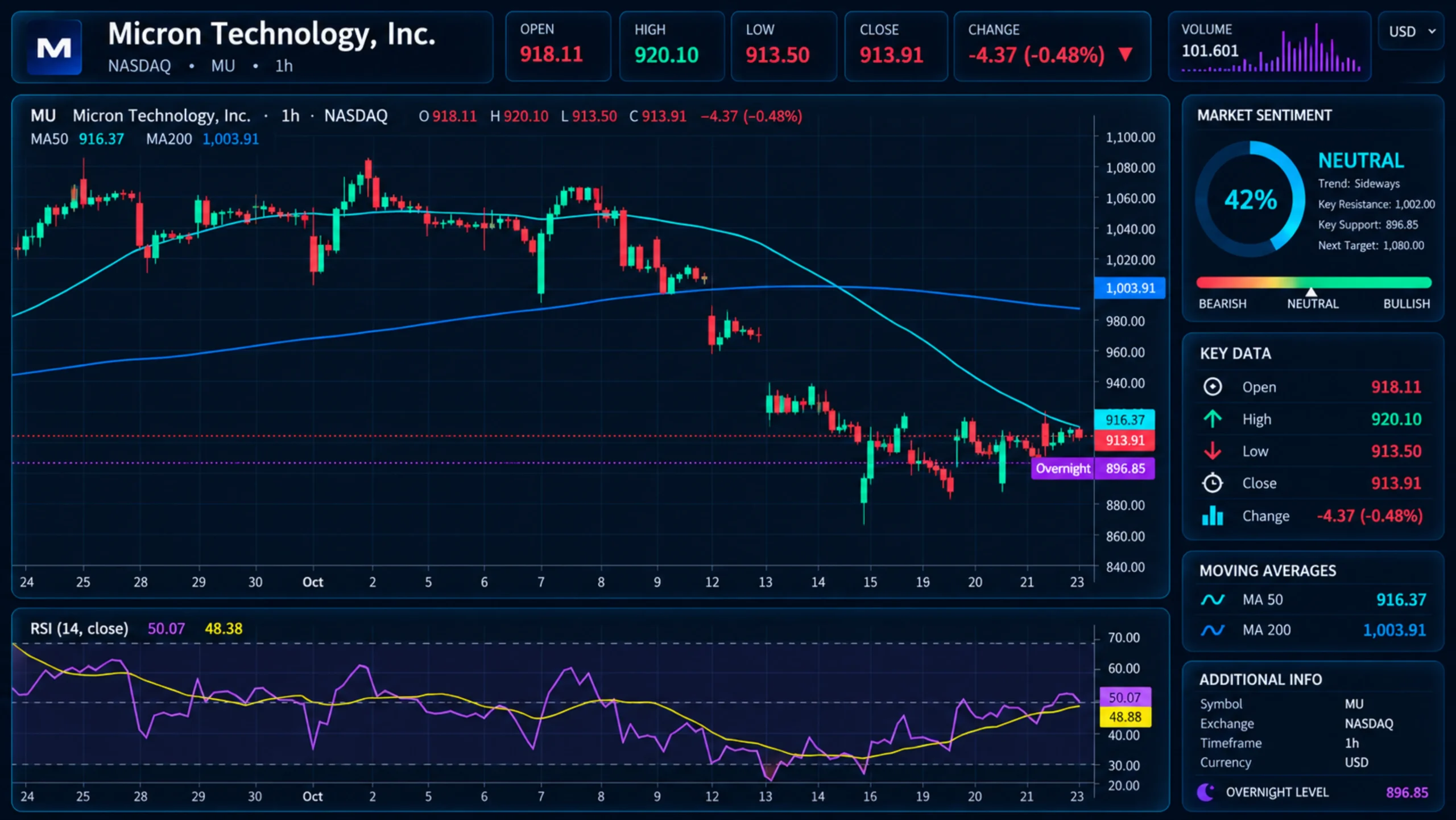Click the red change down-triangle indicator
1456x820 pixels.
point(1125,55)
